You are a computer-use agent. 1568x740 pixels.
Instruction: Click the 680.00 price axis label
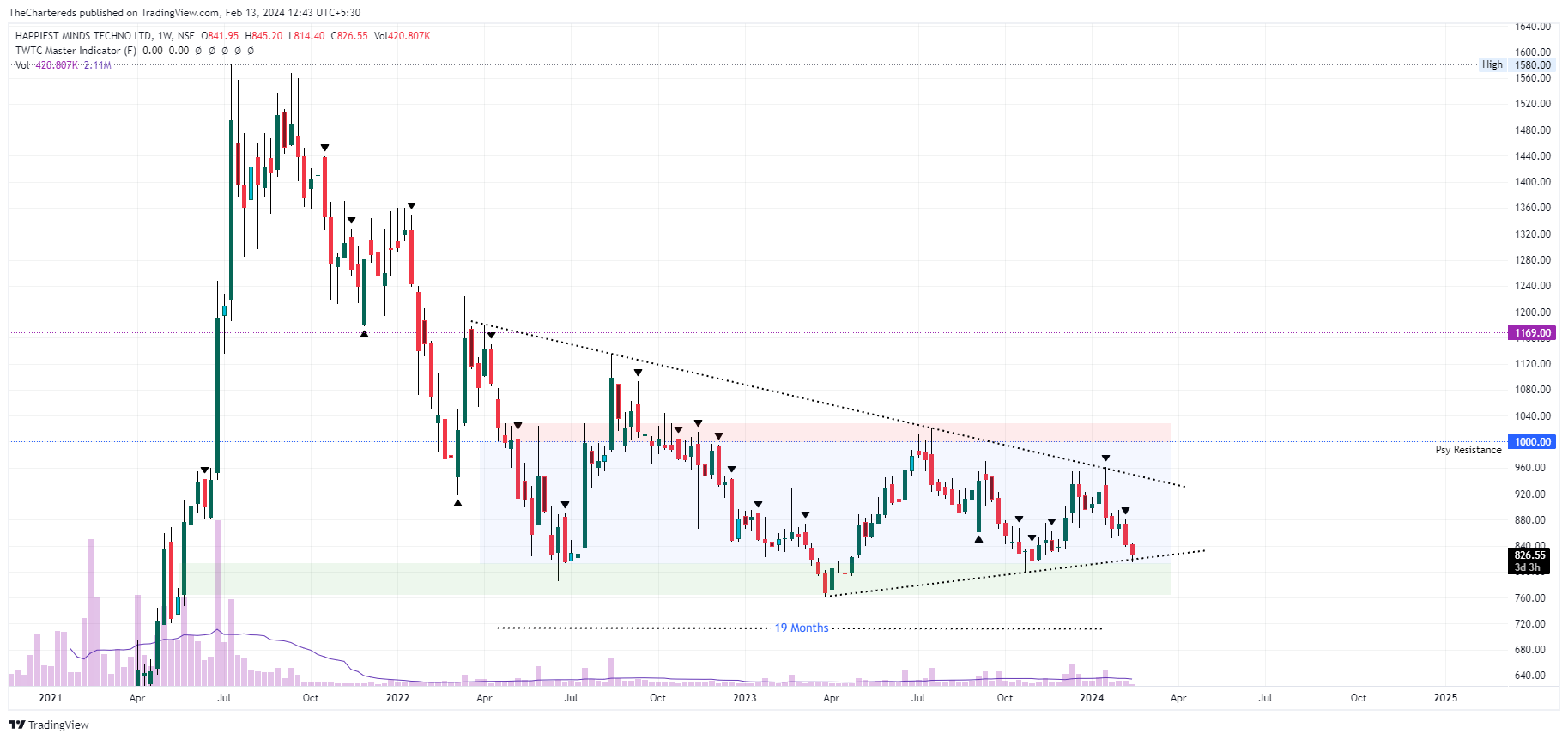click(x=1530, y=650)
